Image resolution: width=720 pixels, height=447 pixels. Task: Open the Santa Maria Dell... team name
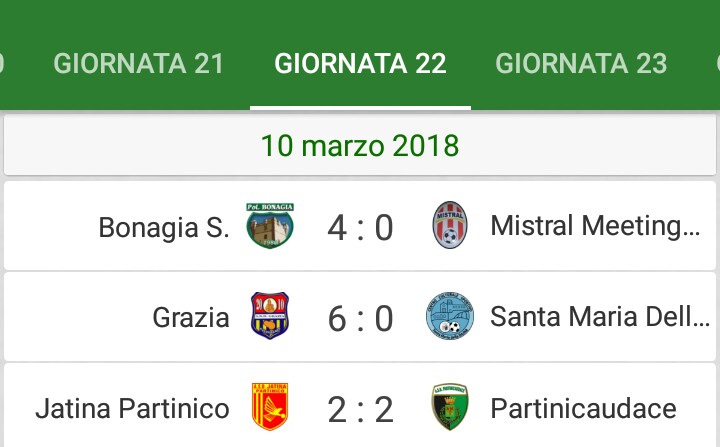point(600,317)
